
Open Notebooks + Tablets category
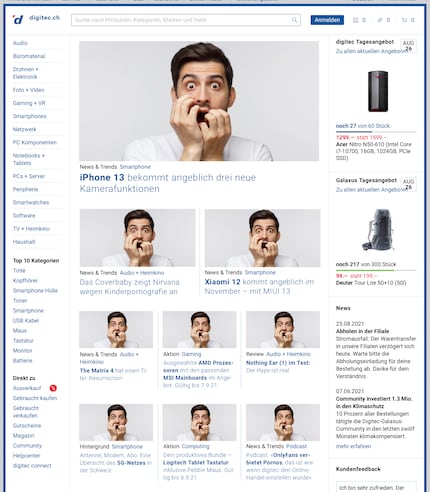pos(29,159)
